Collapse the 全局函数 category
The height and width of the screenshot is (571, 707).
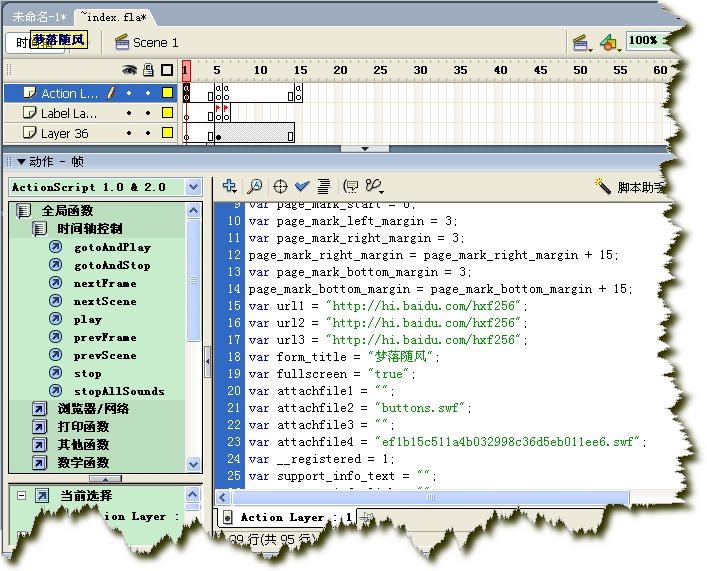[x=23, y=210]
